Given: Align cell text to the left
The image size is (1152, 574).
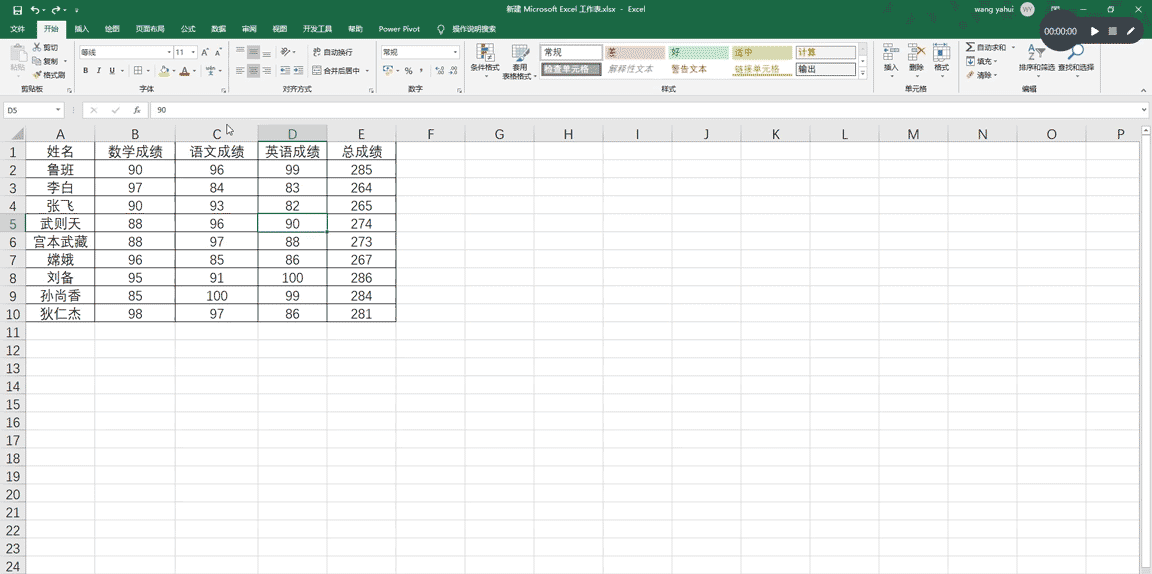Looking at the screenshot, I should click(240, 71).
